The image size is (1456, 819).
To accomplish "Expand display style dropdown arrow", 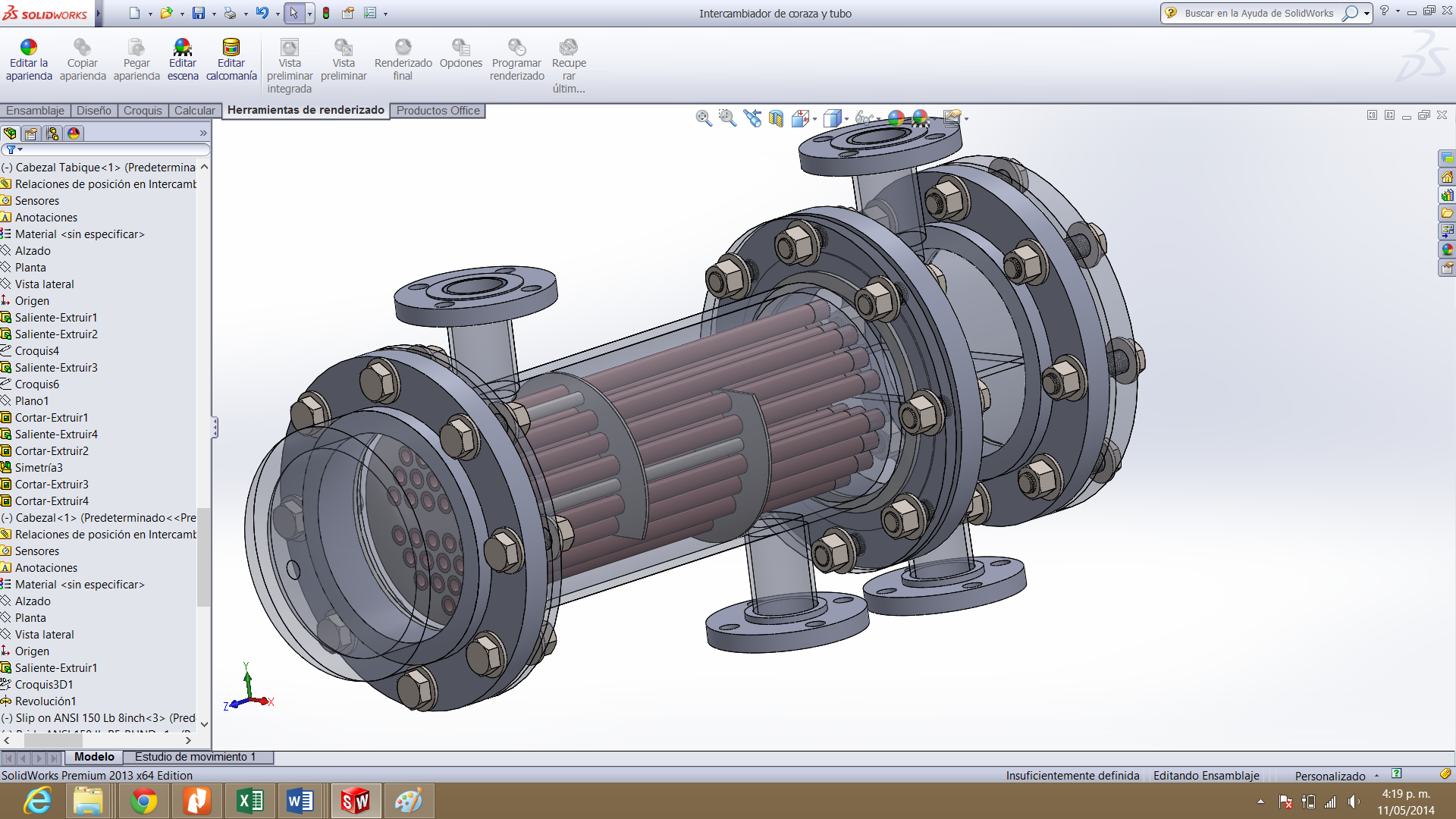I will (x=846, y=119).
